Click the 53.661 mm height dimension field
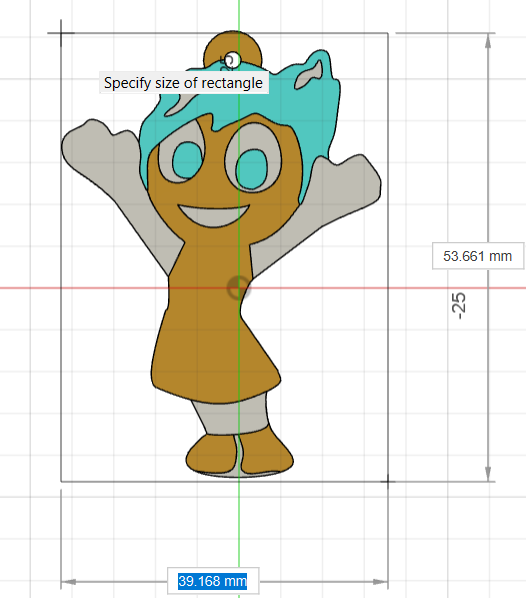Screen dimensions: 526x598 click(x=478, y=256)
